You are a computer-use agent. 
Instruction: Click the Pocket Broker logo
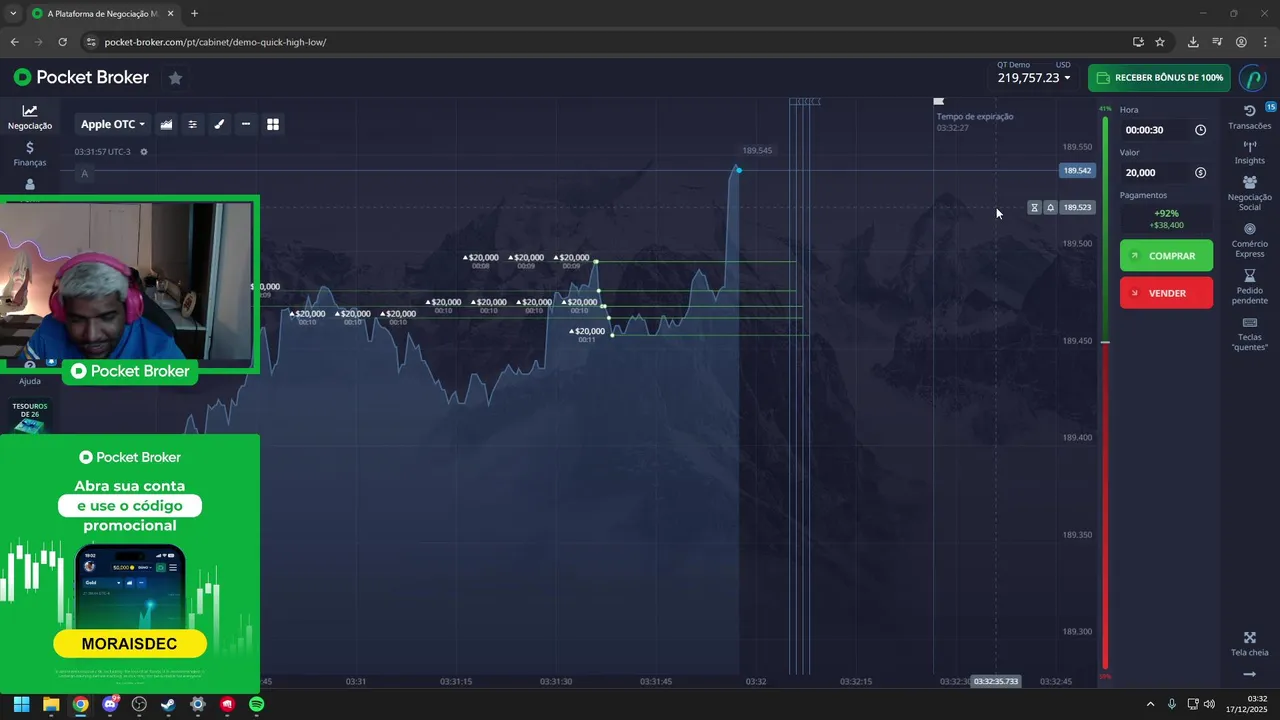81,77
